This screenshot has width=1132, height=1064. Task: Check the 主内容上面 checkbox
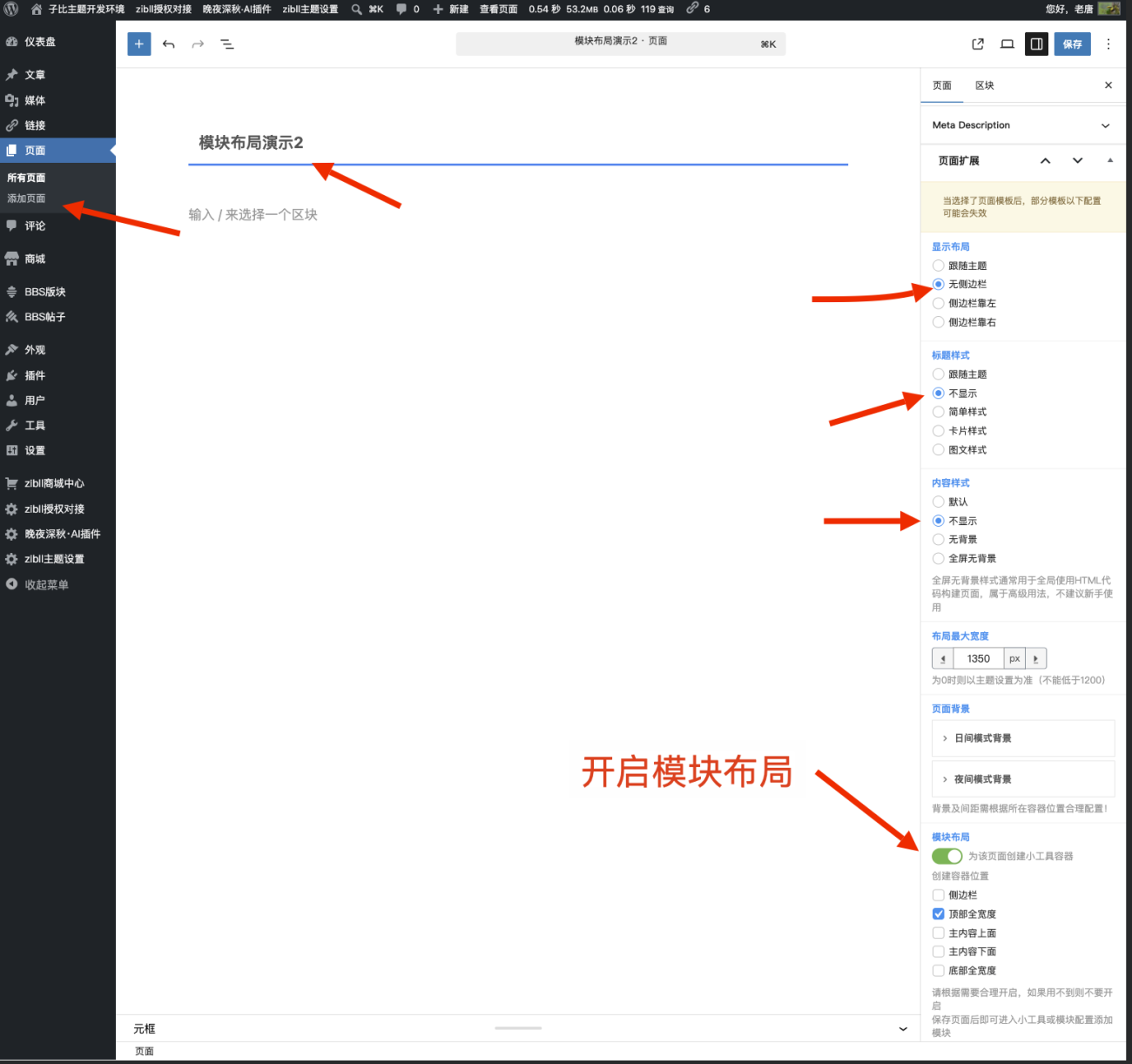[x=939, y=933]
